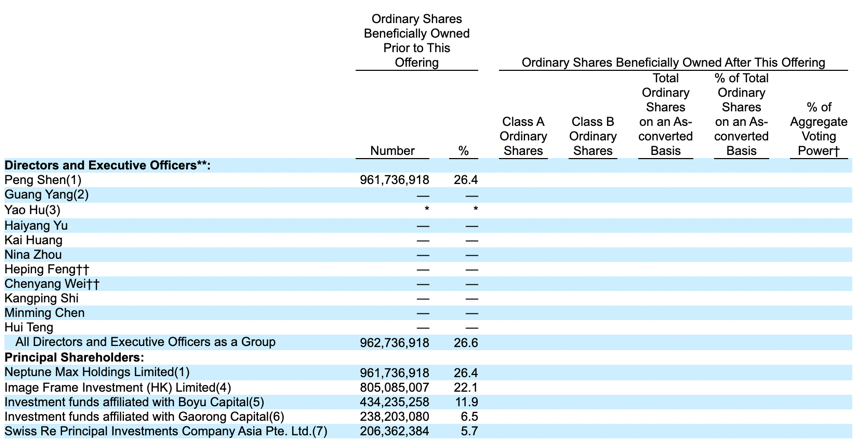Image resolution: width=865 pixels, height=448 pixels.
Task: Click the share count 238,203,080
Action: click(x=394, y=417)
